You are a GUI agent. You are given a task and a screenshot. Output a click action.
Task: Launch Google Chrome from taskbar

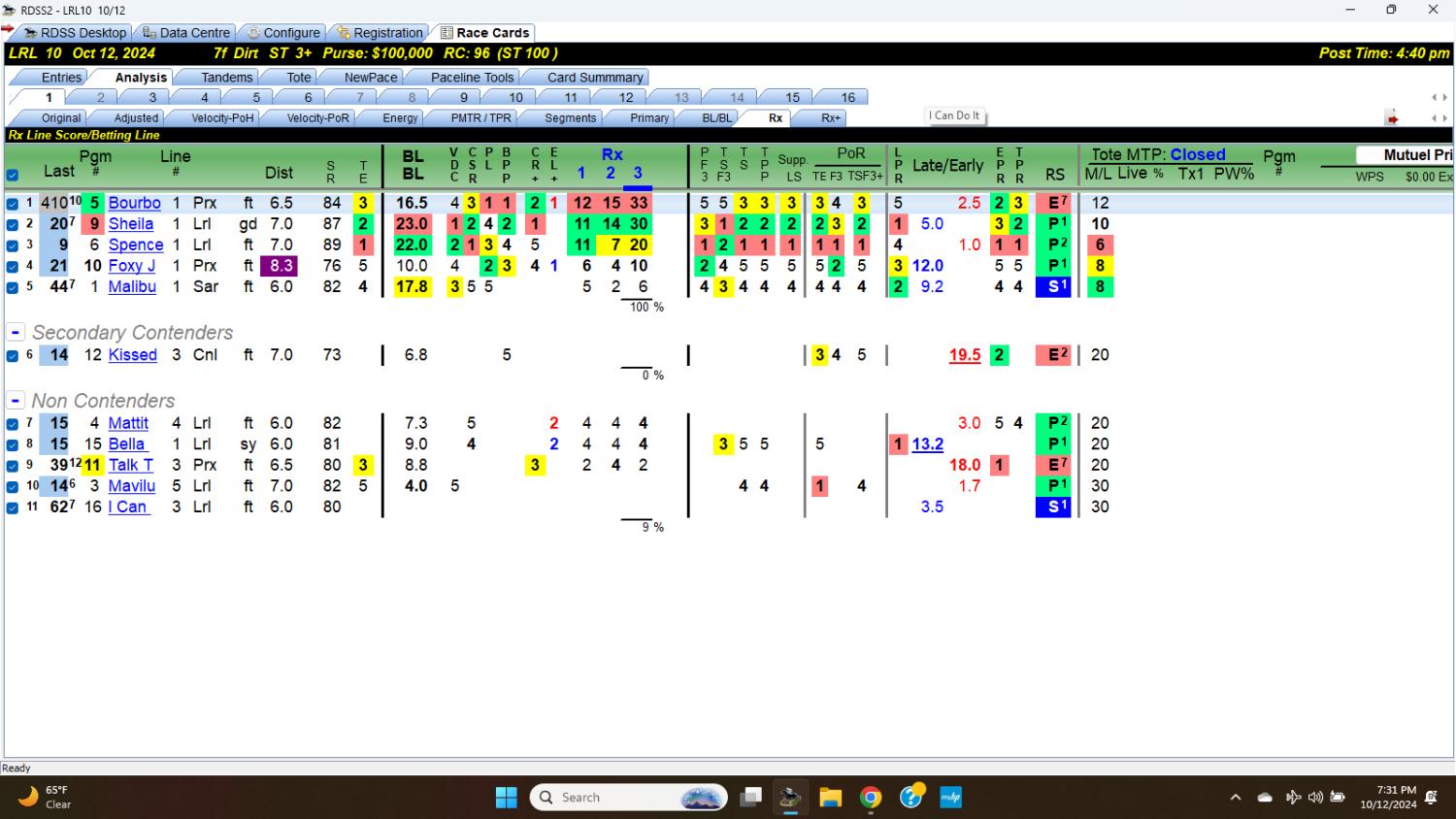point(871,798)
